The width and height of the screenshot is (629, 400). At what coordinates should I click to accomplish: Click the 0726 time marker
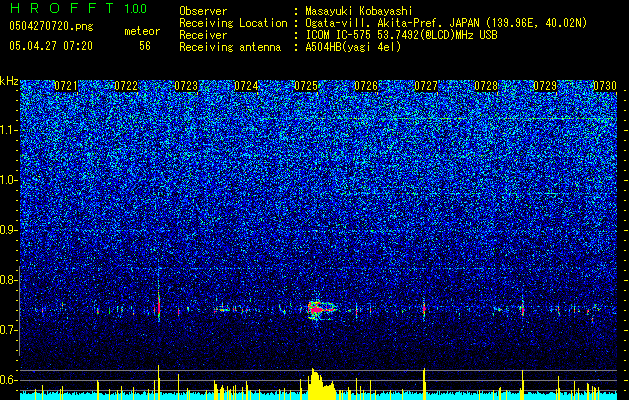[x=366, y=86]
